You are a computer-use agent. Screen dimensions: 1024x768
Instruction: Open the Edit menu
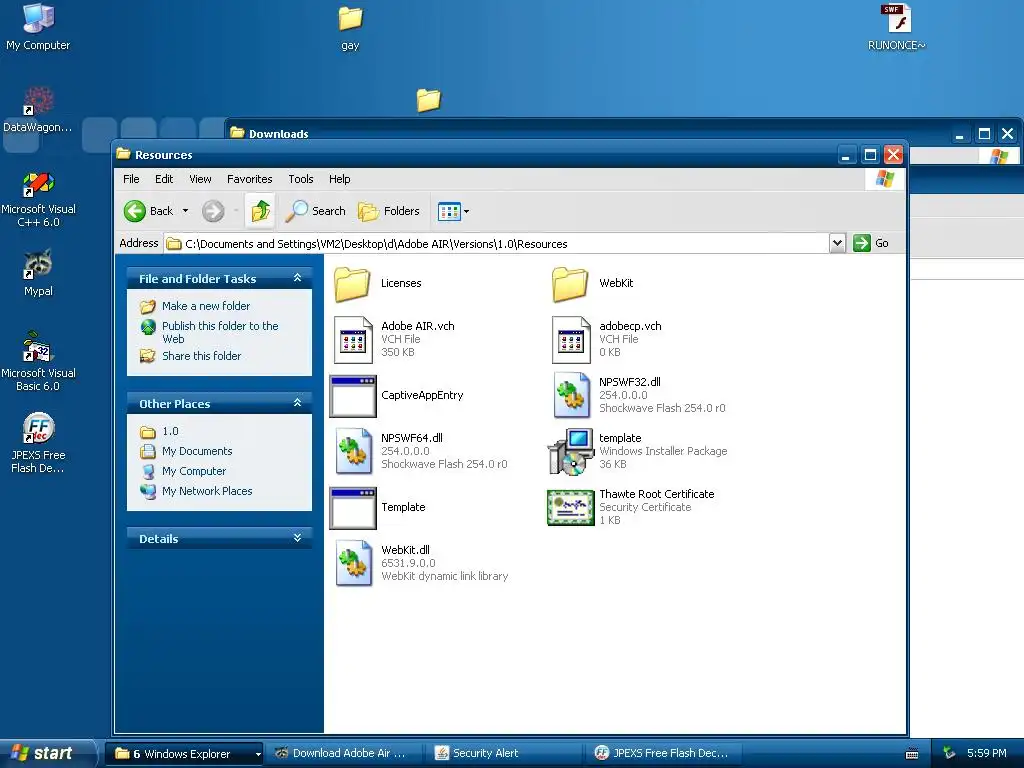164,179
